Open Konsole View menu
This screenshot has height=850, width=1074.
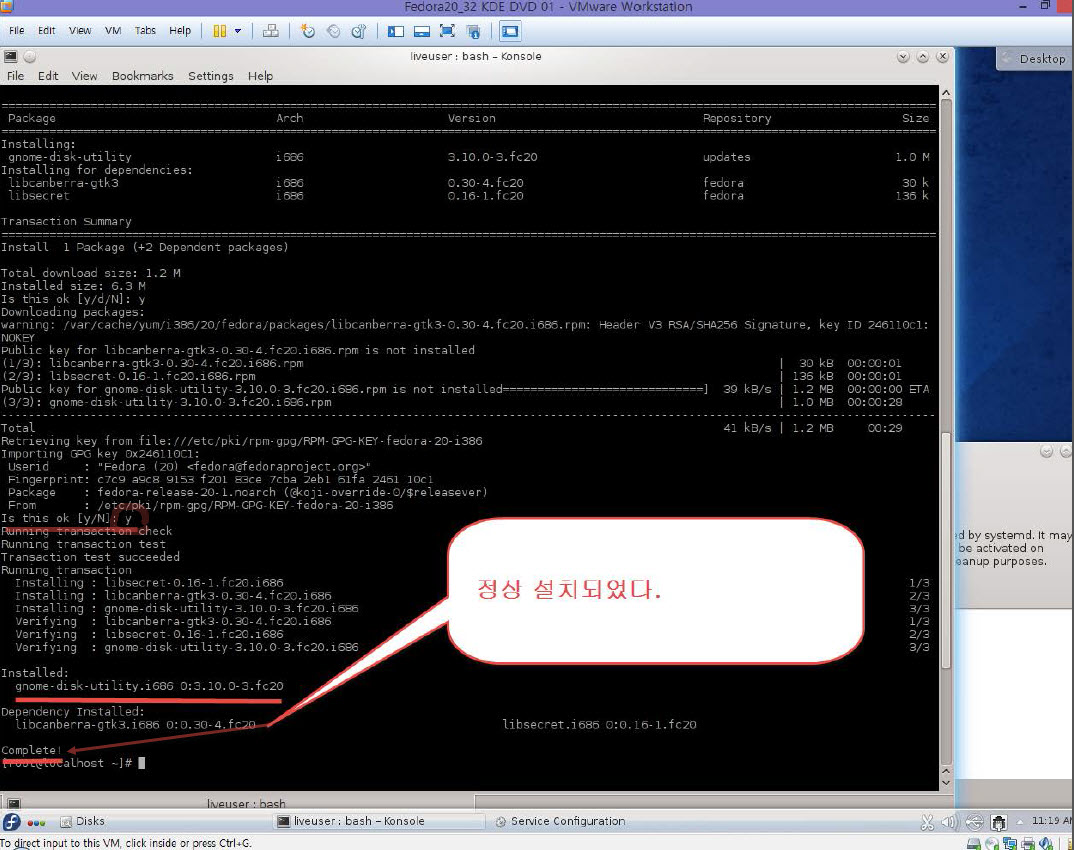84,76
